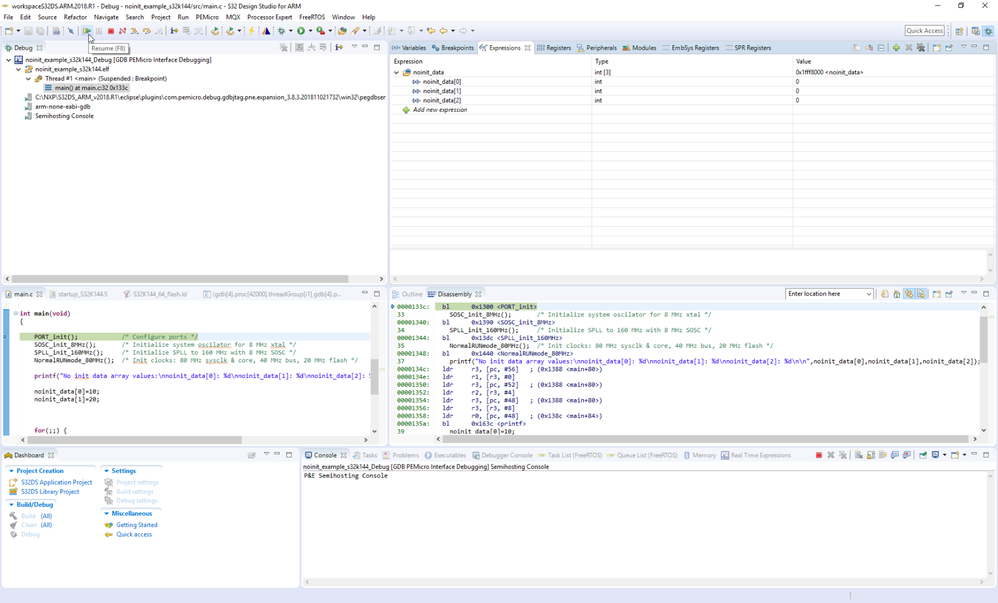Click the red Terminate button in toolbar

click(x=111, y=31)
